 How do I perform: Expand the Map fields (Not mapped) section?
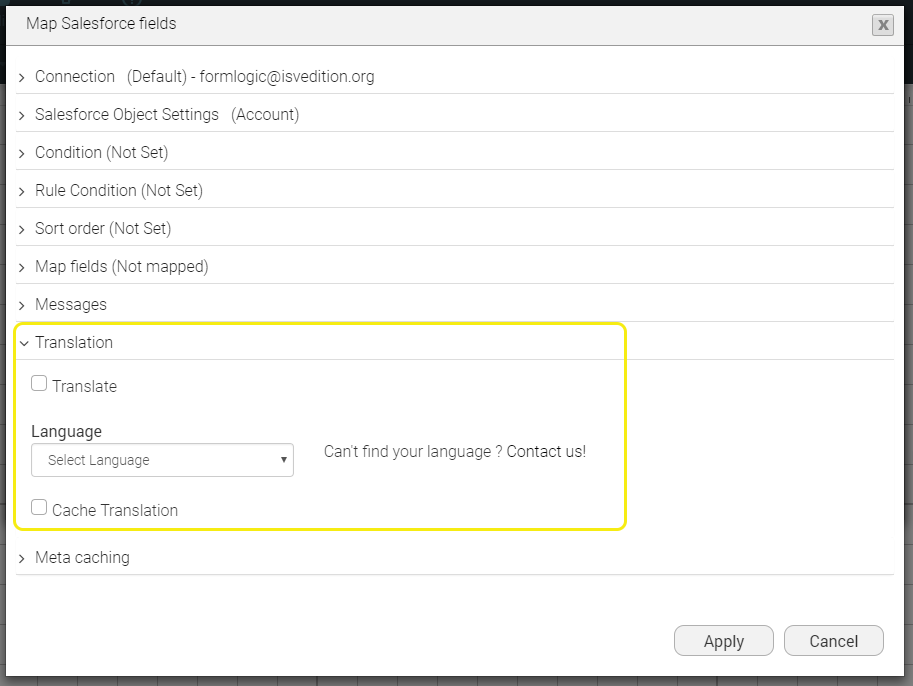pyautogui.click(x=22, y=266)
